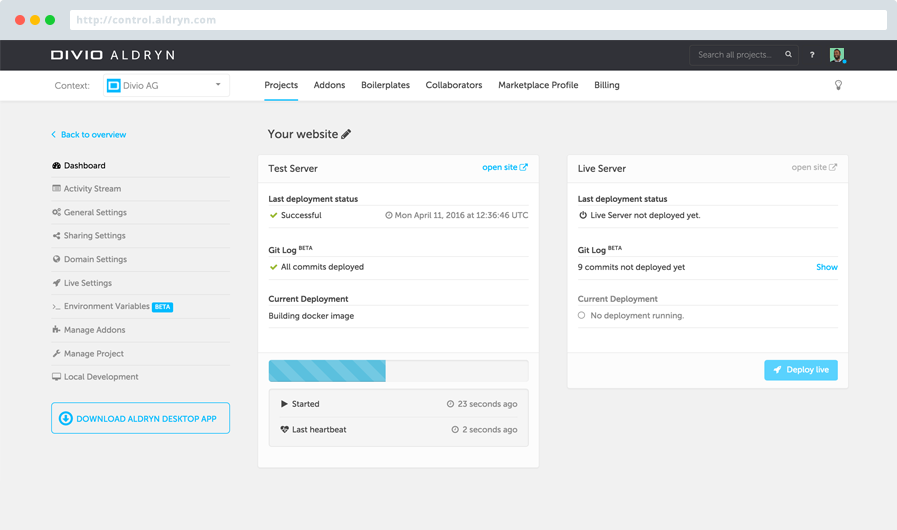Click the General Settings gears icon

point(56,212)
